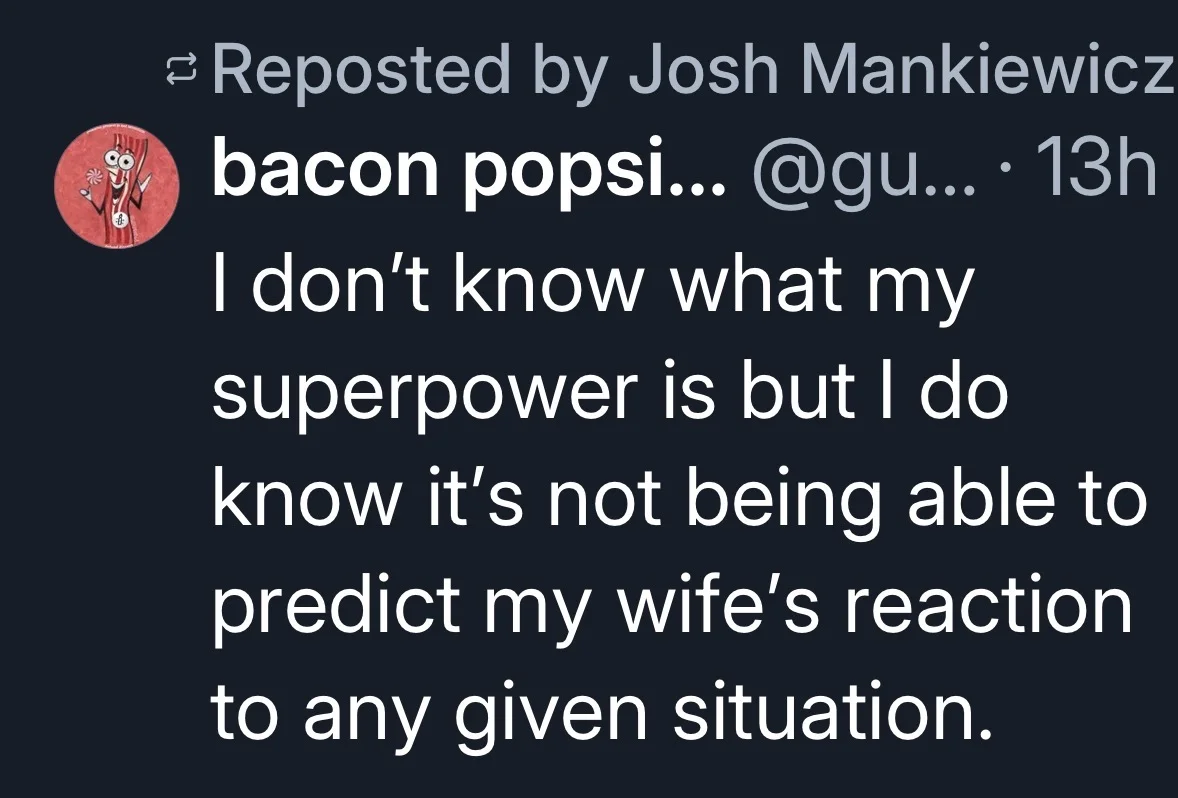
Task: Open the "bacon popsi..." display name
Action: coord(469,171)
